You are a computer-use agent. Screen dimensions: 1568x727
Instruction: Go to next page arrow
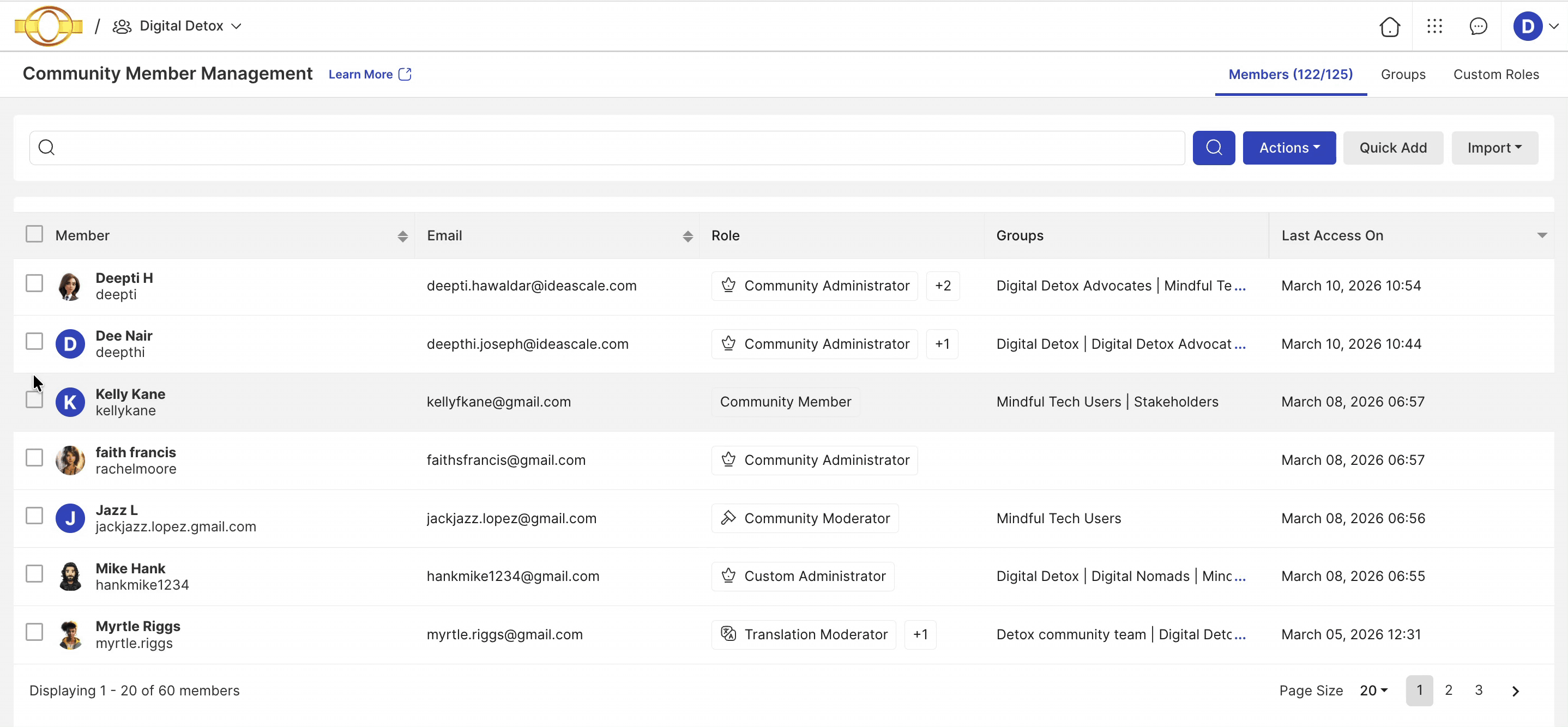[1515, 690]
